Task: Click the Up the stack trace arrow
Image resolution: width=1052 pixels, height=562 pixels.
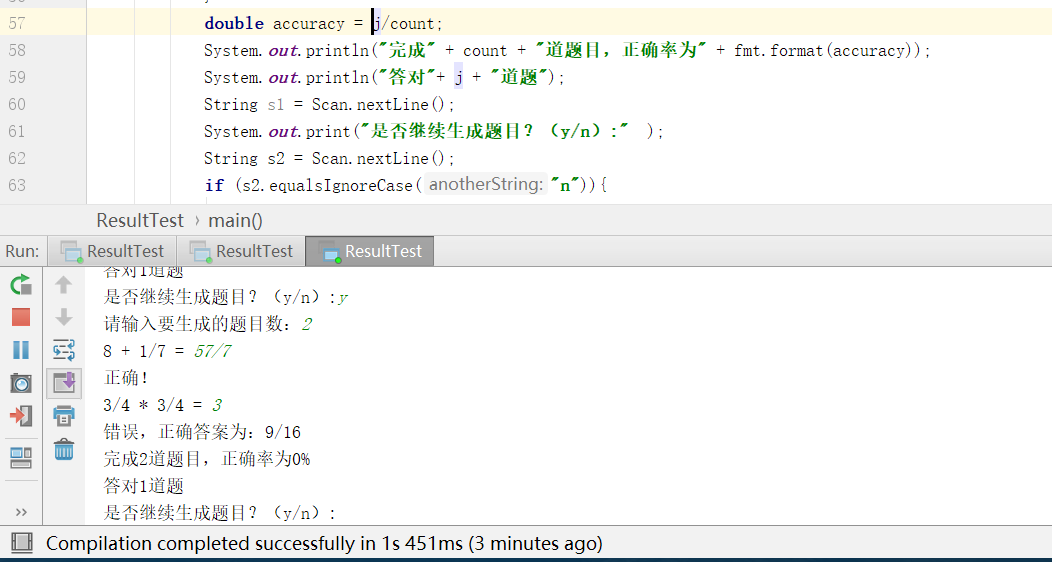Action: tap(64, 284)
